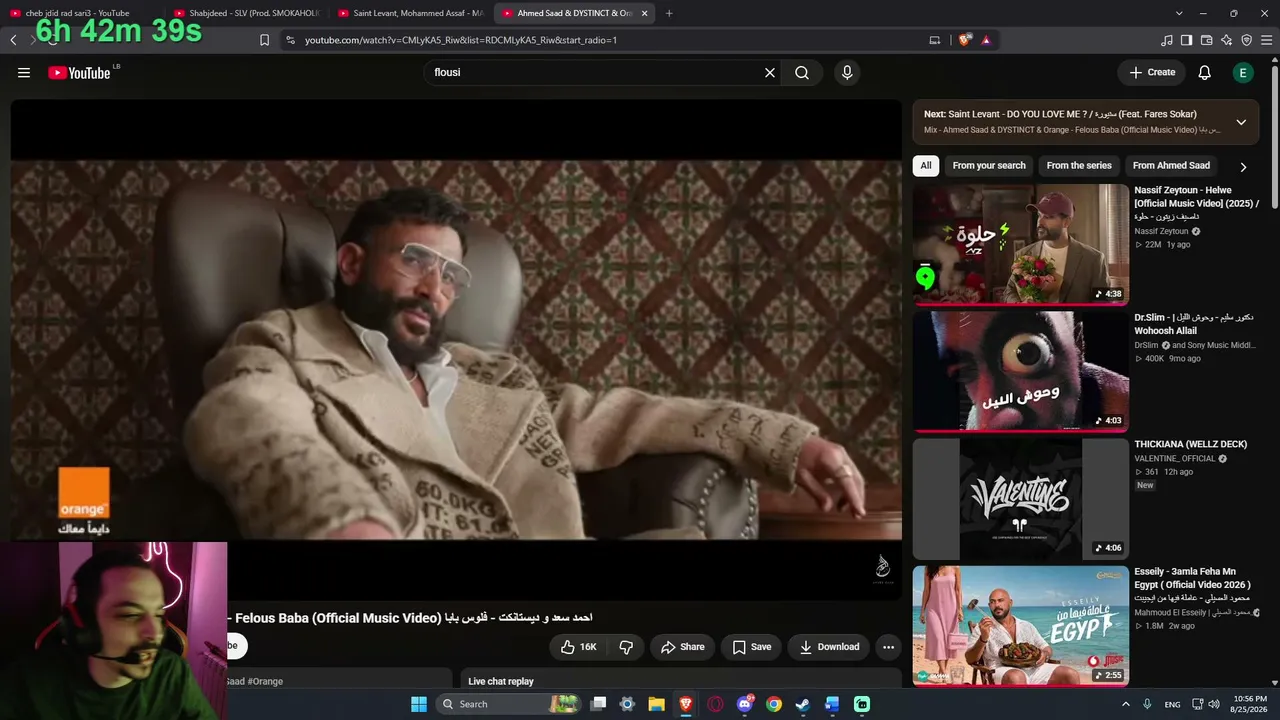
Task: Open Dr.Slim Wohoosh Allail video thumbnail
Action: coord(1020,371)
